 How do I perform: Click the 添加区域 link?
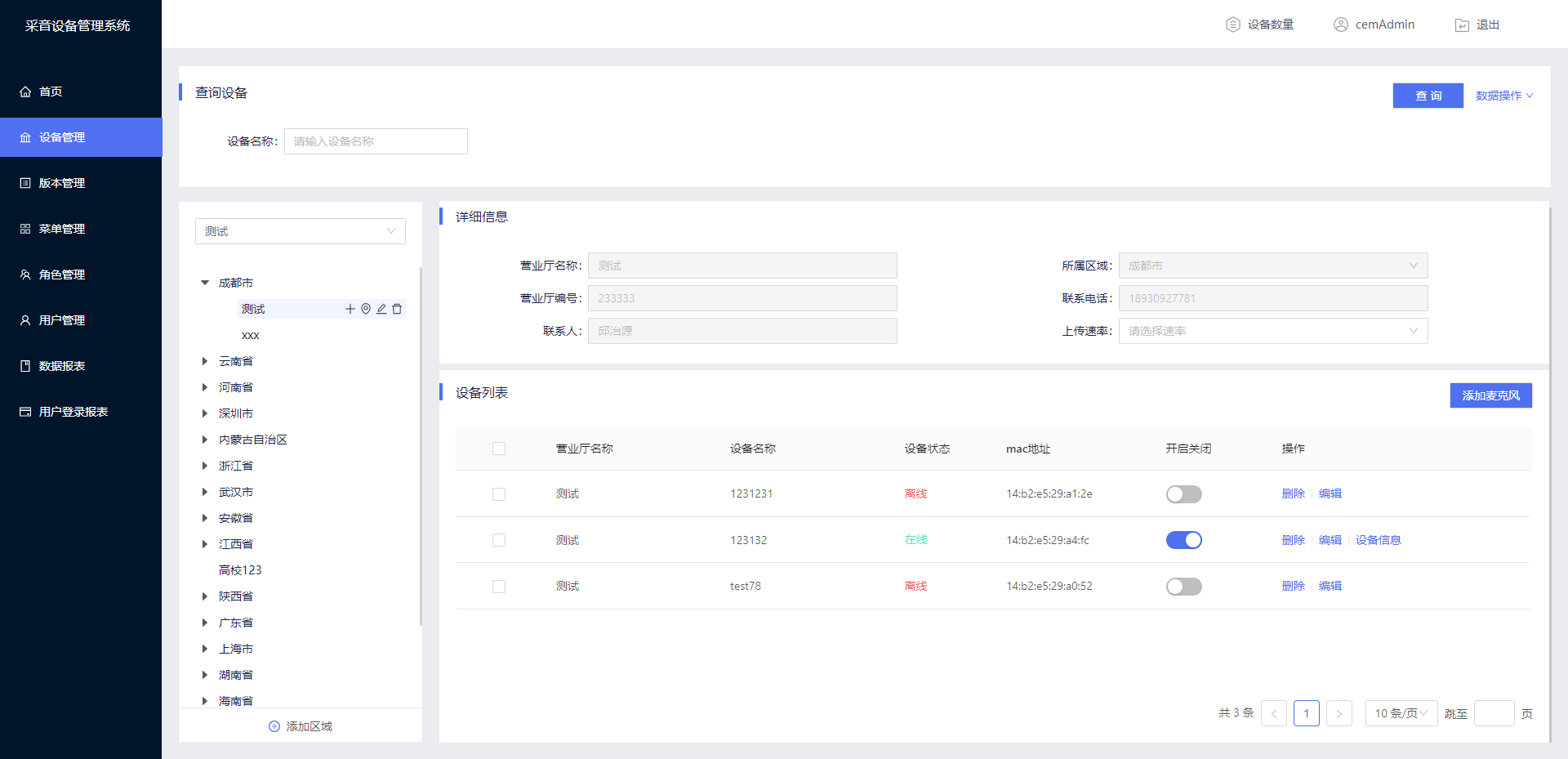tap(301, 726)
